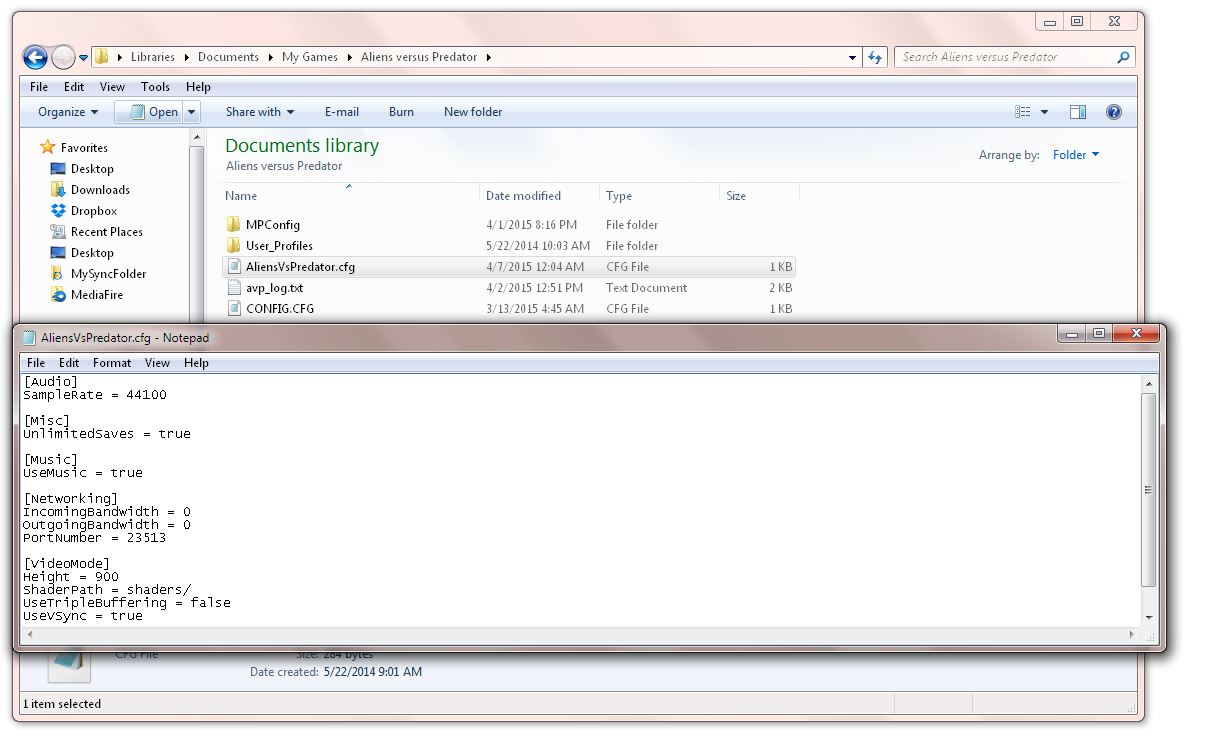The width and height of the screenshot is (1209, 744).
Task: Click the Search Aliens versus Predator field
Action: pyautogui.click(x=1005, y=57)
